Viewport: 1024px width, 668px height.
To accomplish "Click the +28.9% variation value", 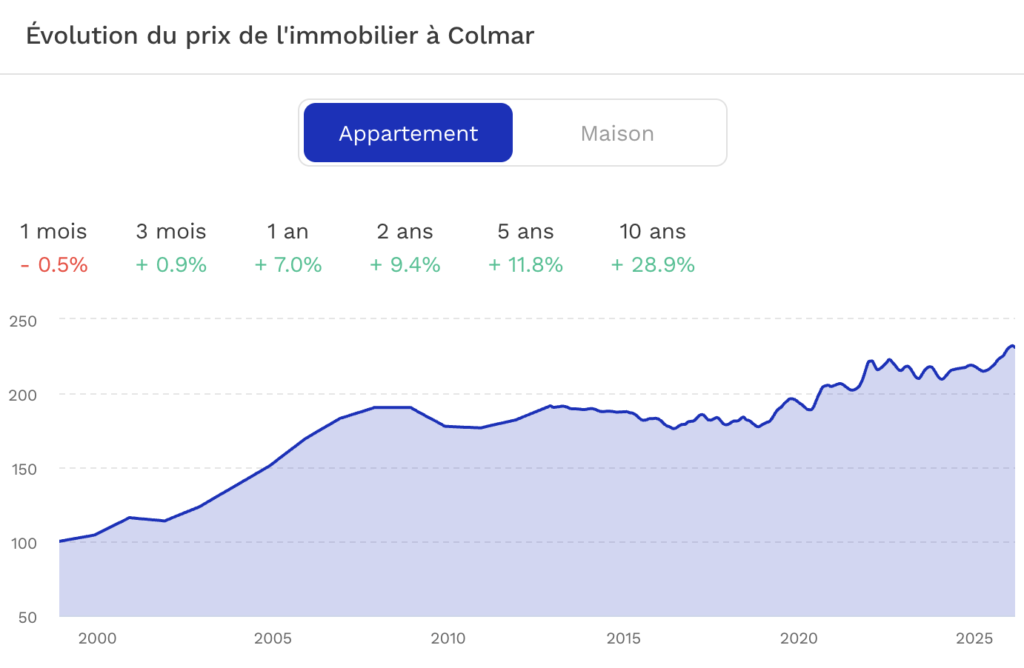I will pos(652,264).
